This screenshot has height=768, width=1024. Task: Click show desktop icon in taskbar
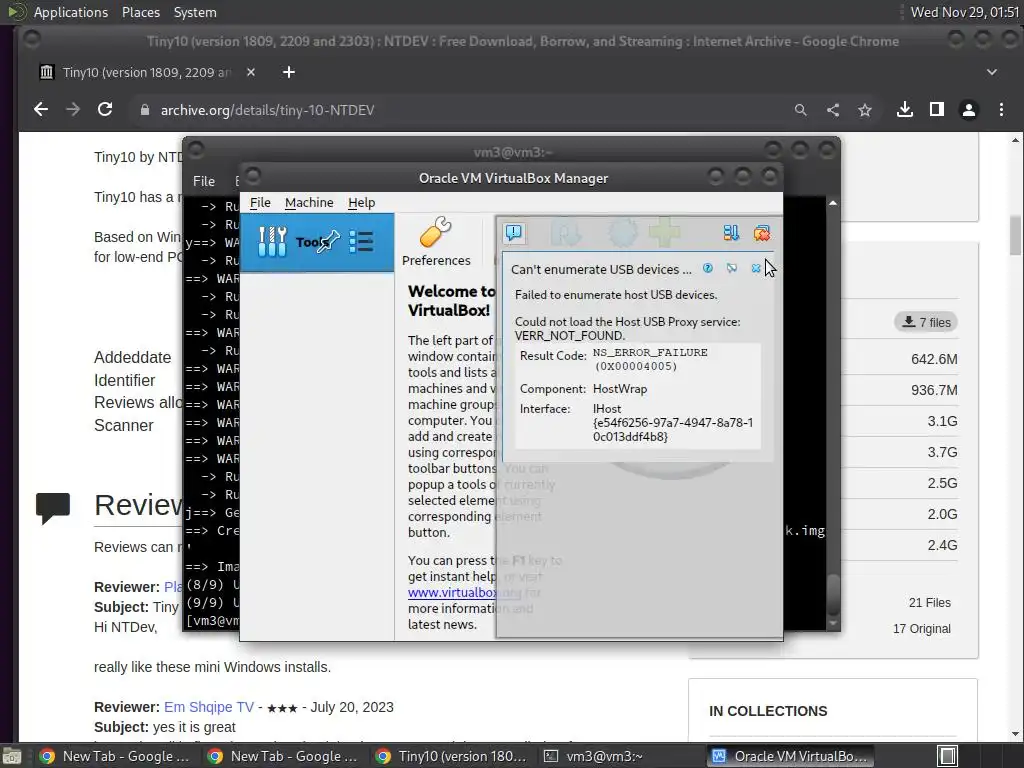11,756
